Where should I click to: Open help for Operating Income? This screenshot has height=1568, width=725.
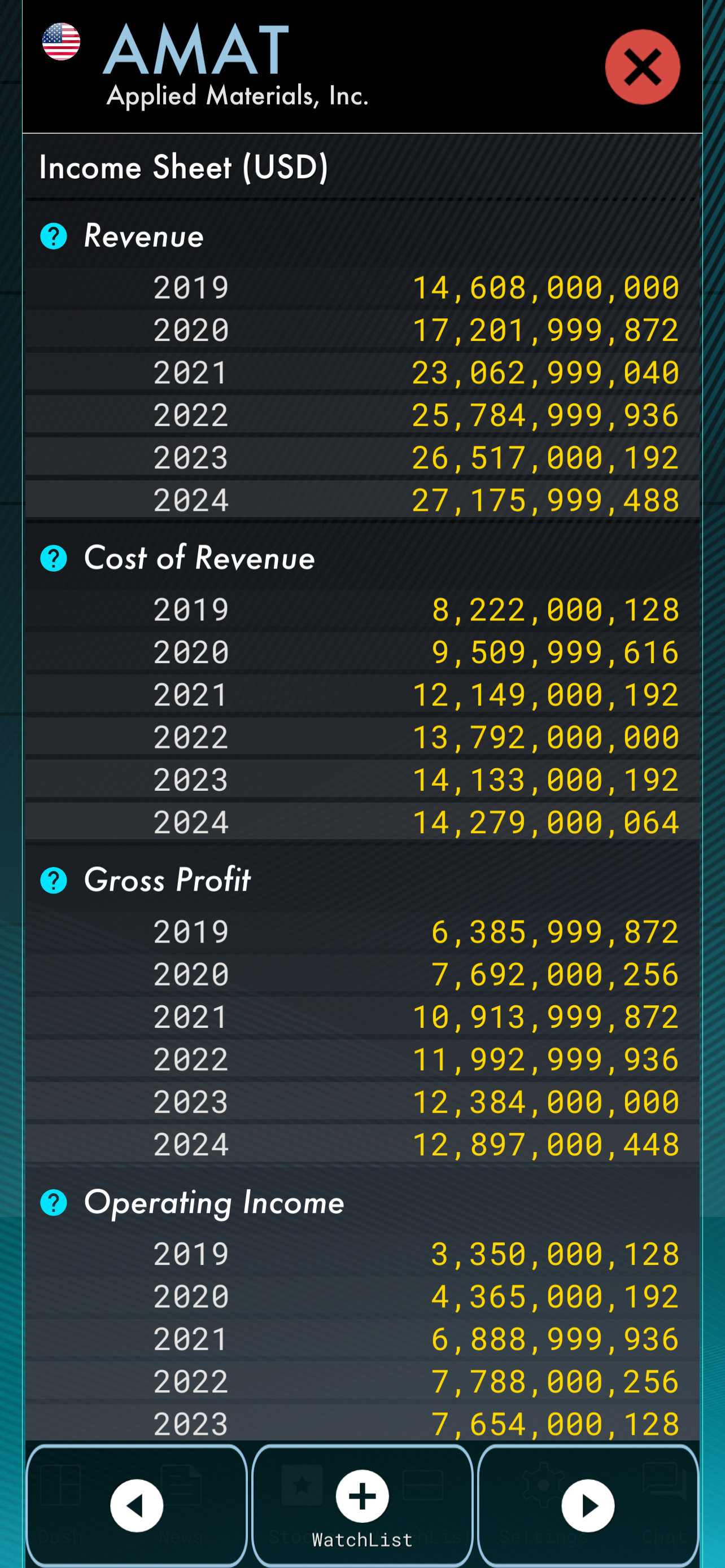54,1203
